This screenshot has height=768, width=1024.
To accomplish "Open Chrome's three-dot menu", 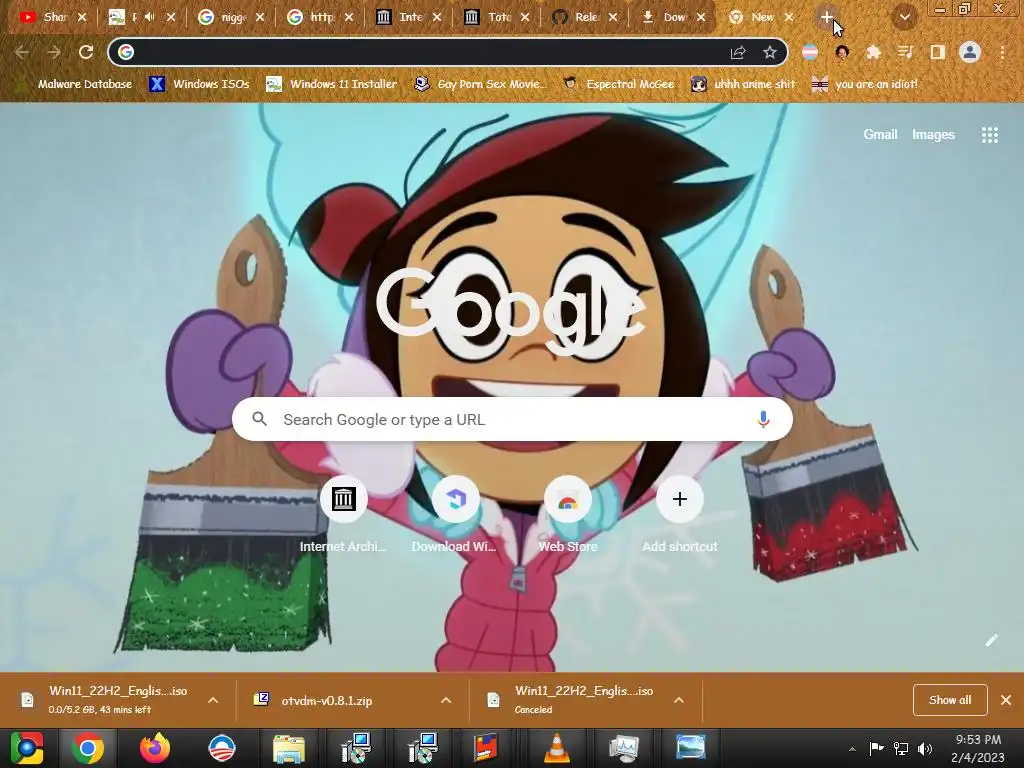I will click(1002, 52).
